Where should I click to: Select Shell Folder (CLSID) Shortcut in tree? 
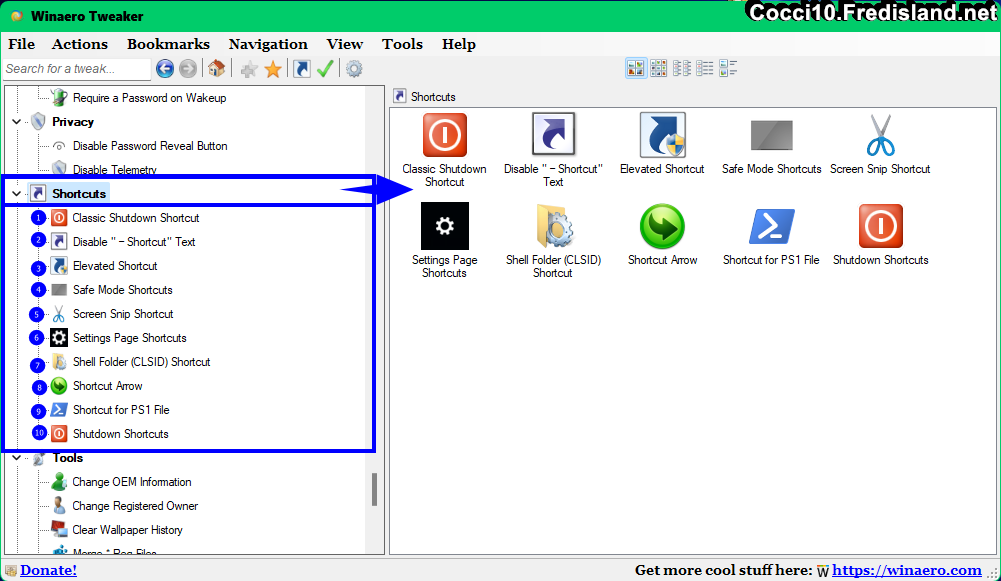[x=141, y=362]
